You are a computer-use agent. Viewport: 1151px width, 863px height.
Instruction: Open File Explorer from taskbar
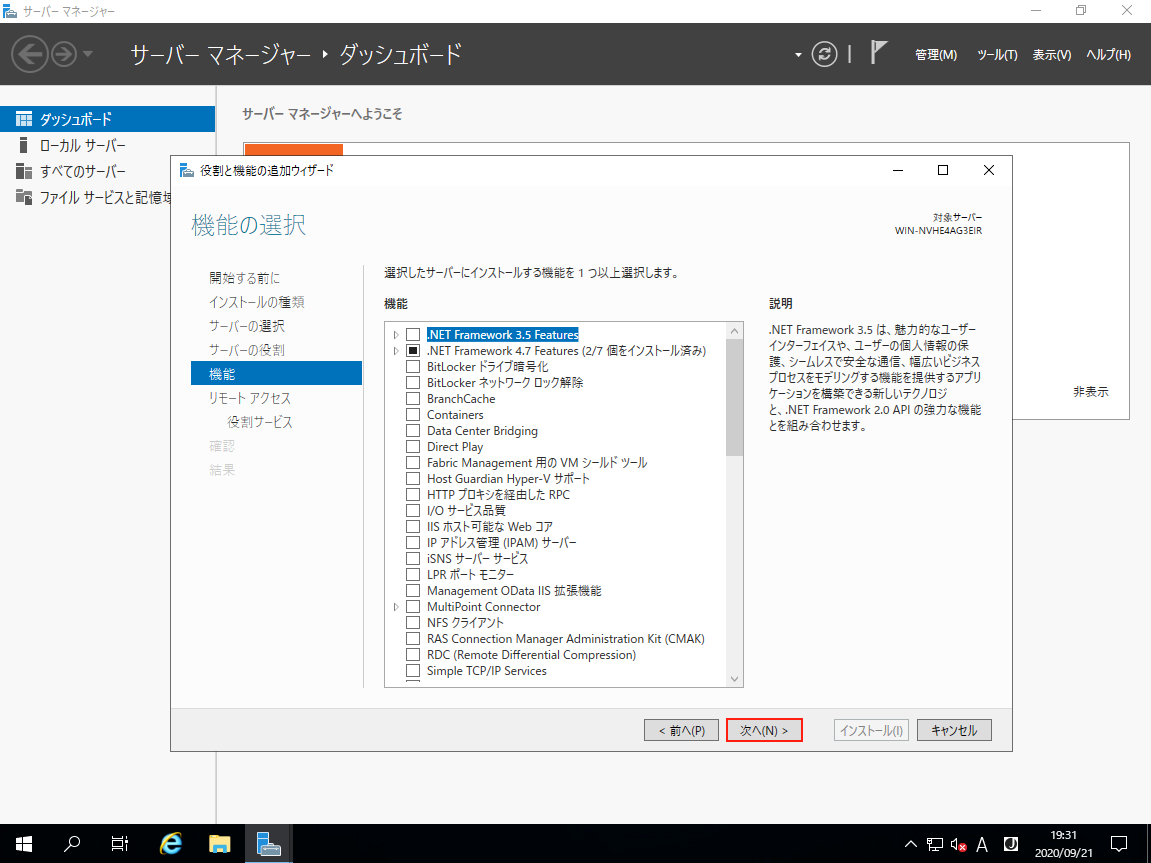pyautogui.click(x=219, y=844)
